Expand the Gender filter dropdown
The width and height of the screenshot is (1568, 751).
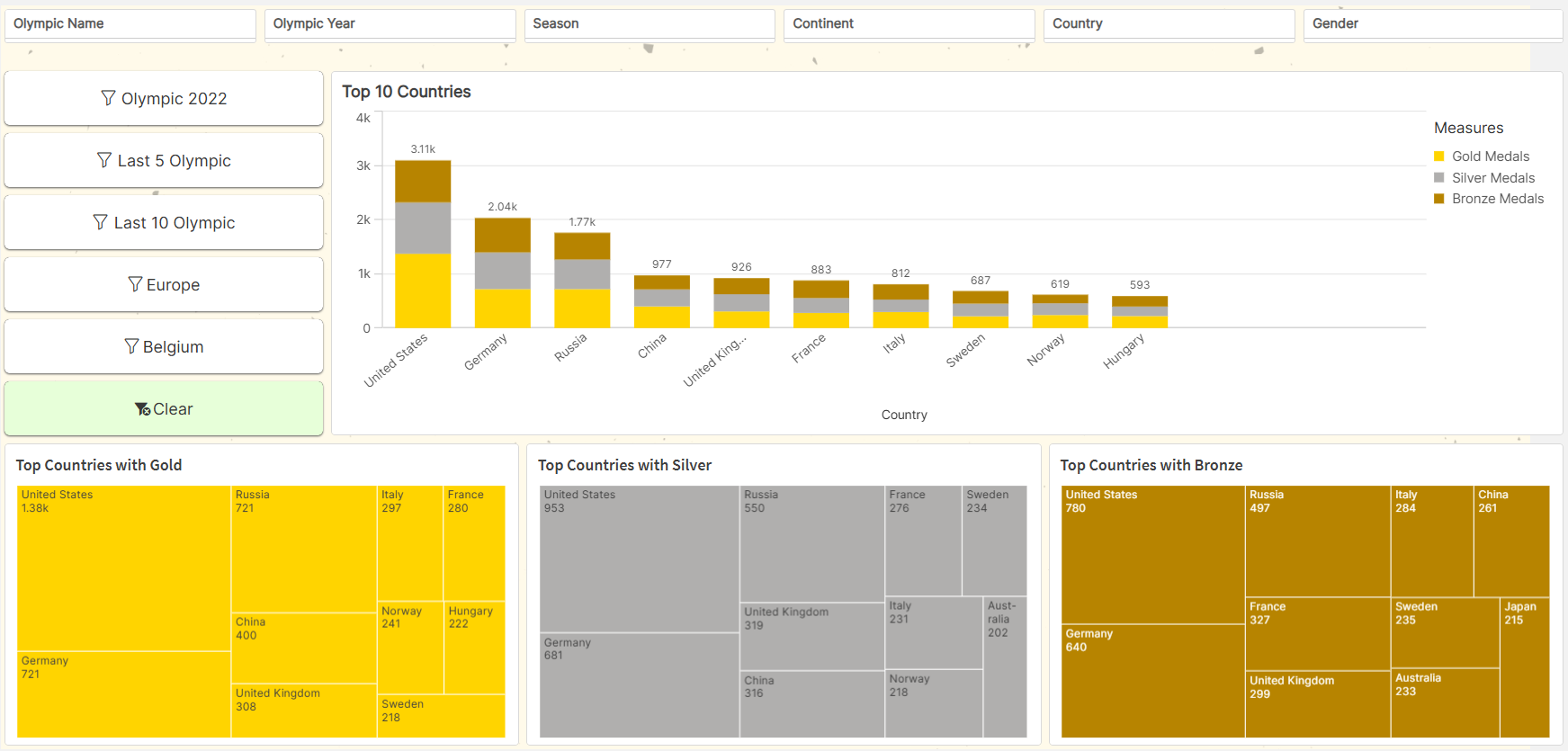1430,24
